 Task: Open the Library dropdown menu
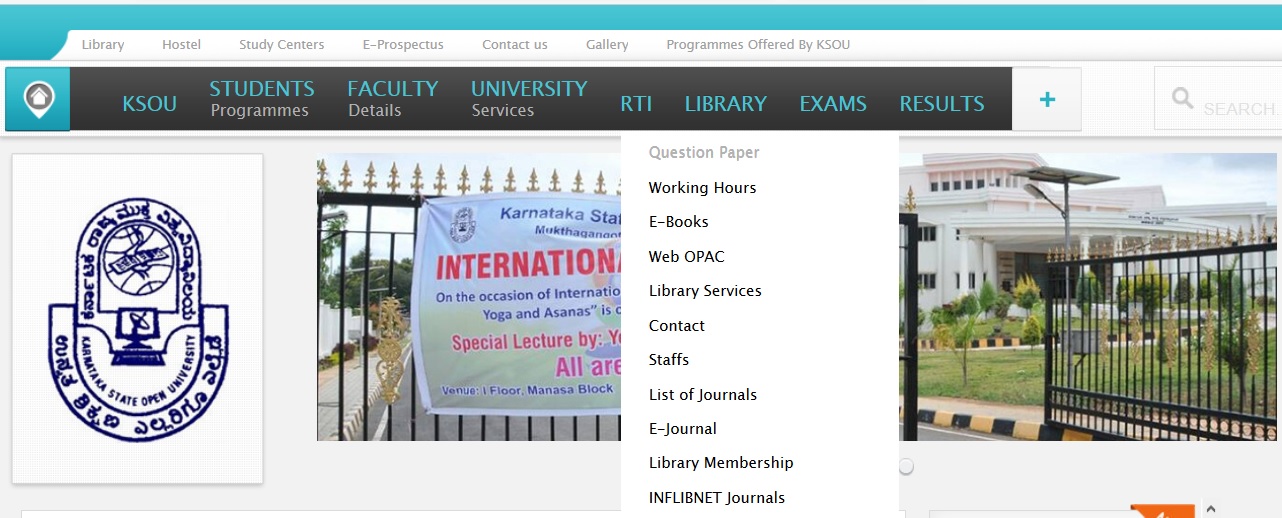[725, 104]
